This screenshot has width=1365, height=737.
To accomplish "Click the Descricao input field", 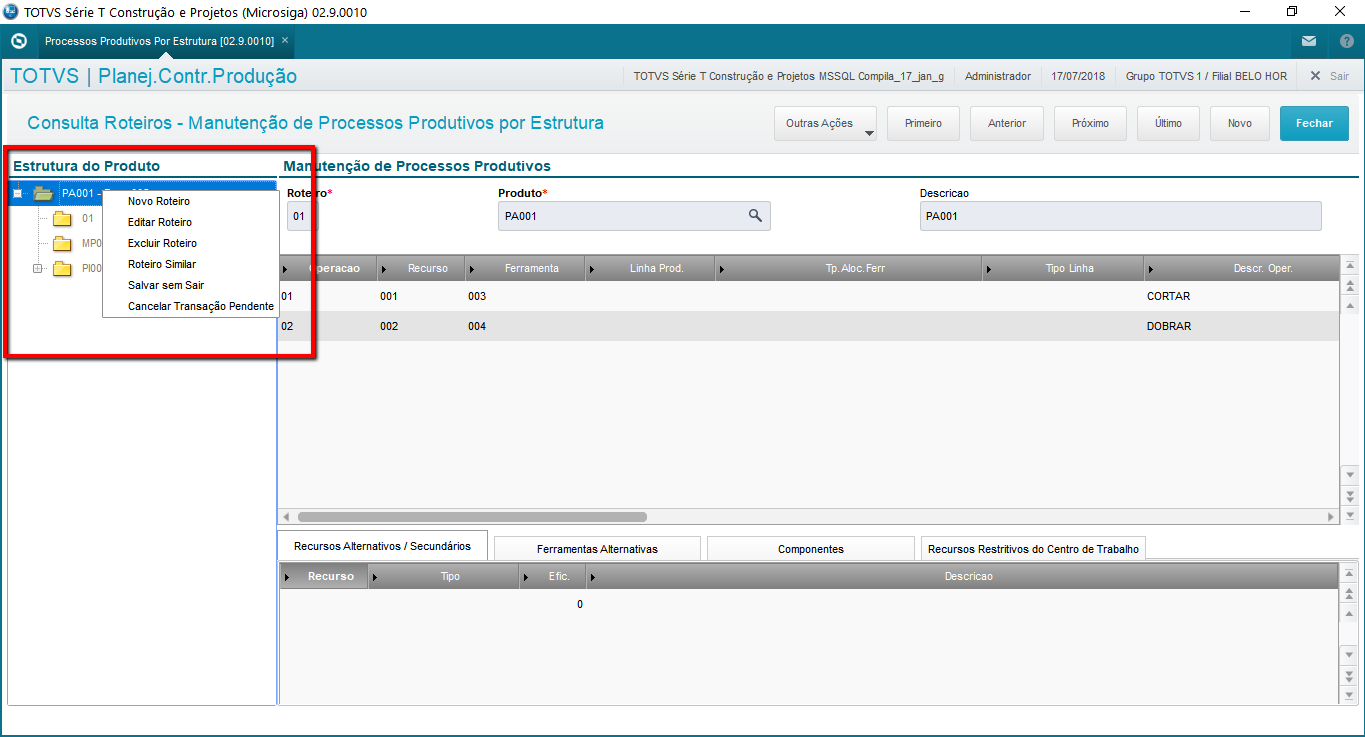I will 1120,216.
